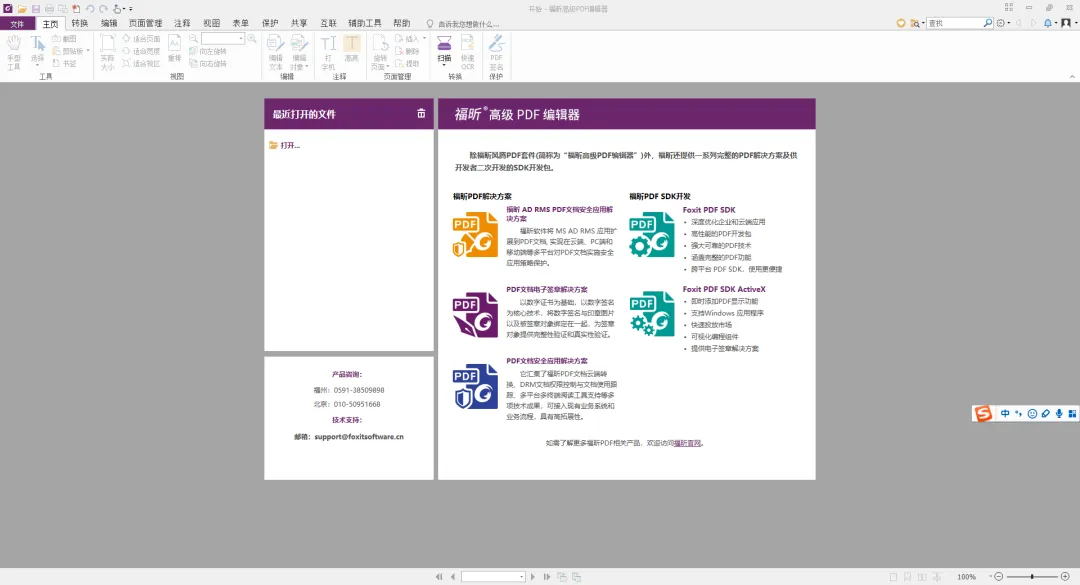Click the ribbon zoom-in magnifier
Viewport: 1080px width, 585px height.
(252, 39)
